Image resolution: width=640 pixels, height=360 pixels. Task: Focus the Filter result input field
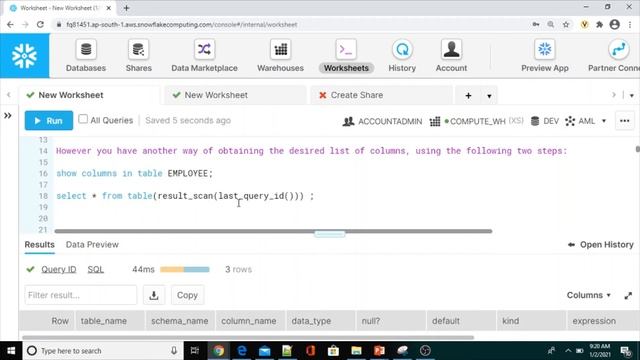(x=81, y=295)
